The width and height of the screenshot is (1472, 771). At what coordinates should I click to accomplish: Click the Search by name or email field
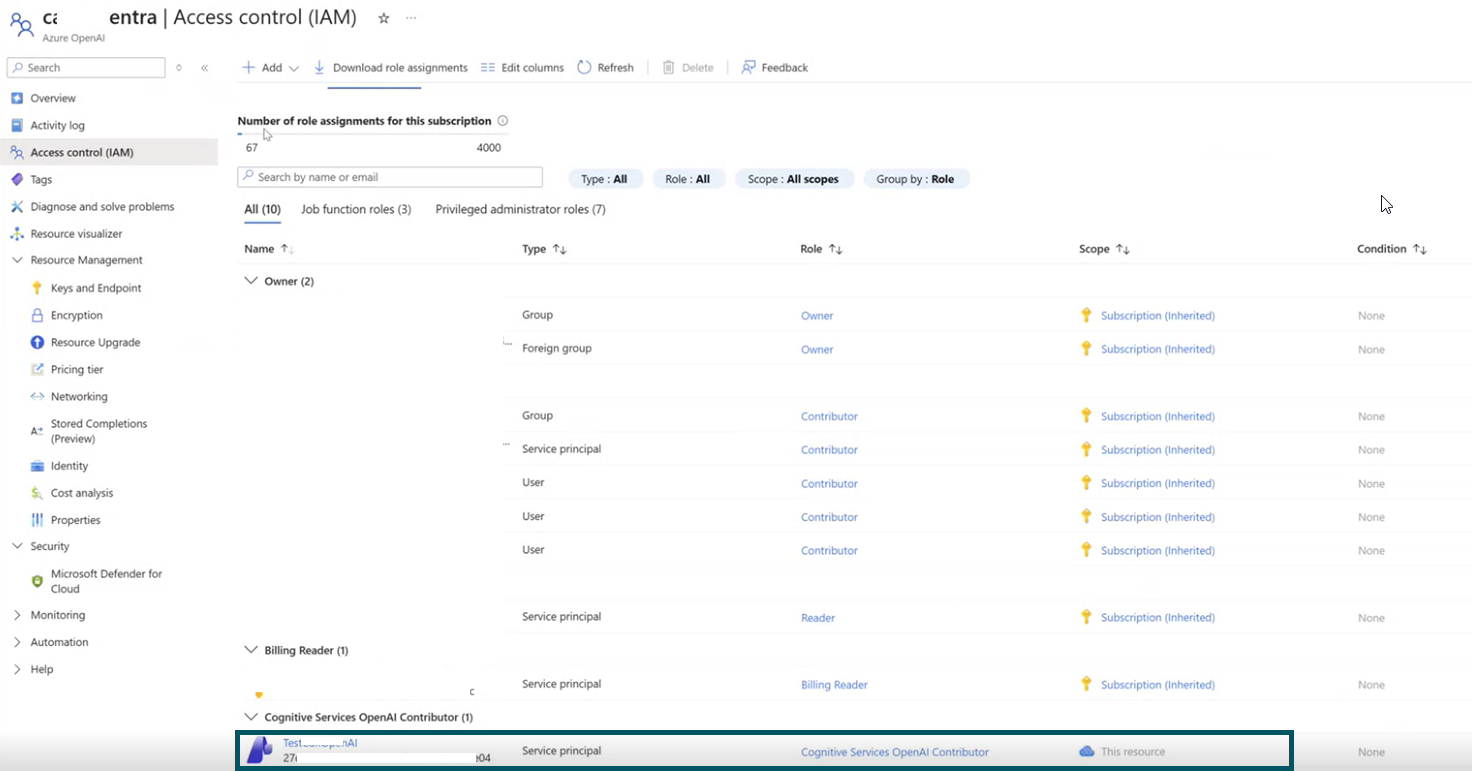(x=390, y=177)
